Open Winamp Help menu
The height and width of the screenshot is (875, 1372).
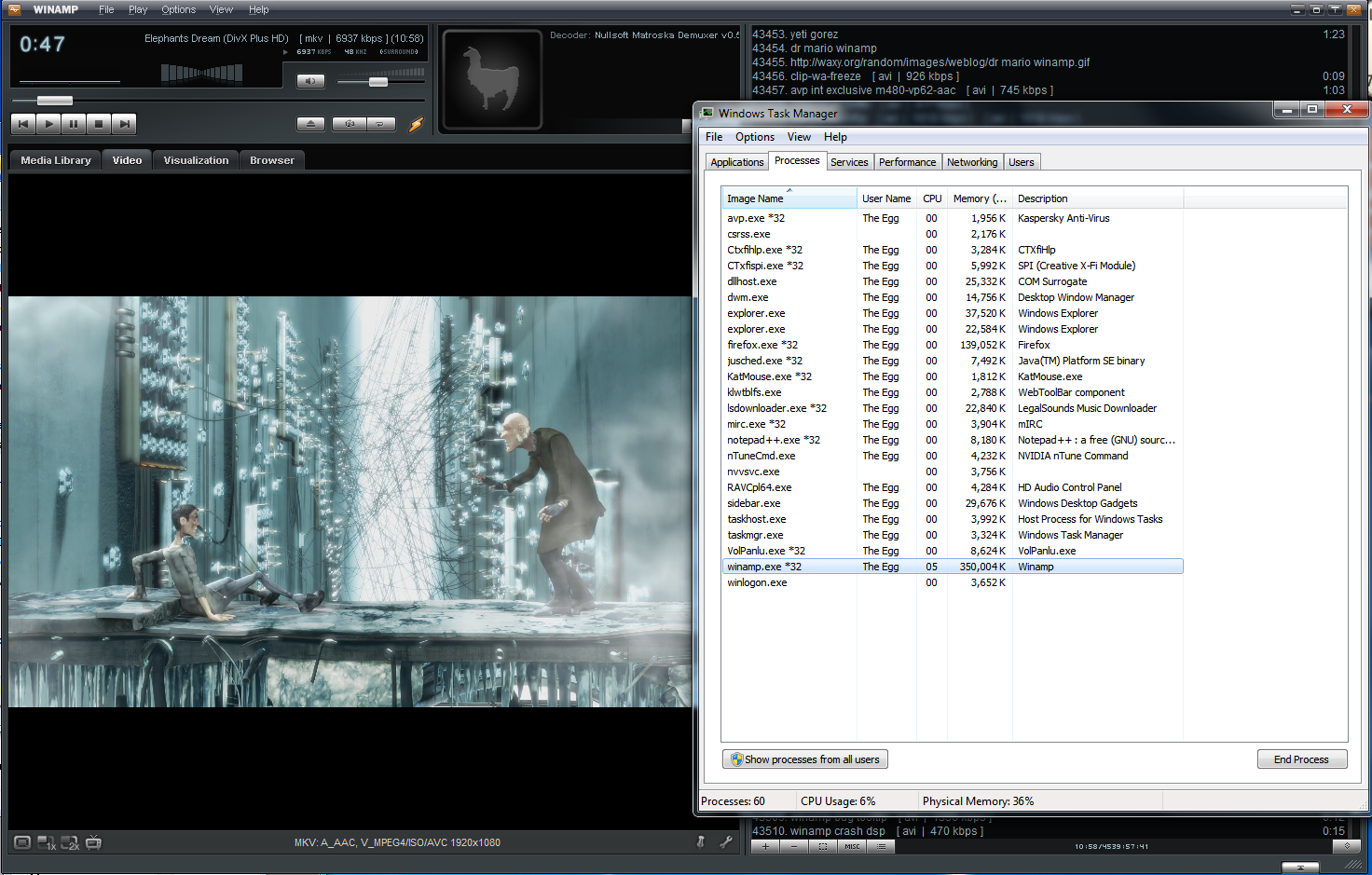pyautogui.click(x=258, y=9)
